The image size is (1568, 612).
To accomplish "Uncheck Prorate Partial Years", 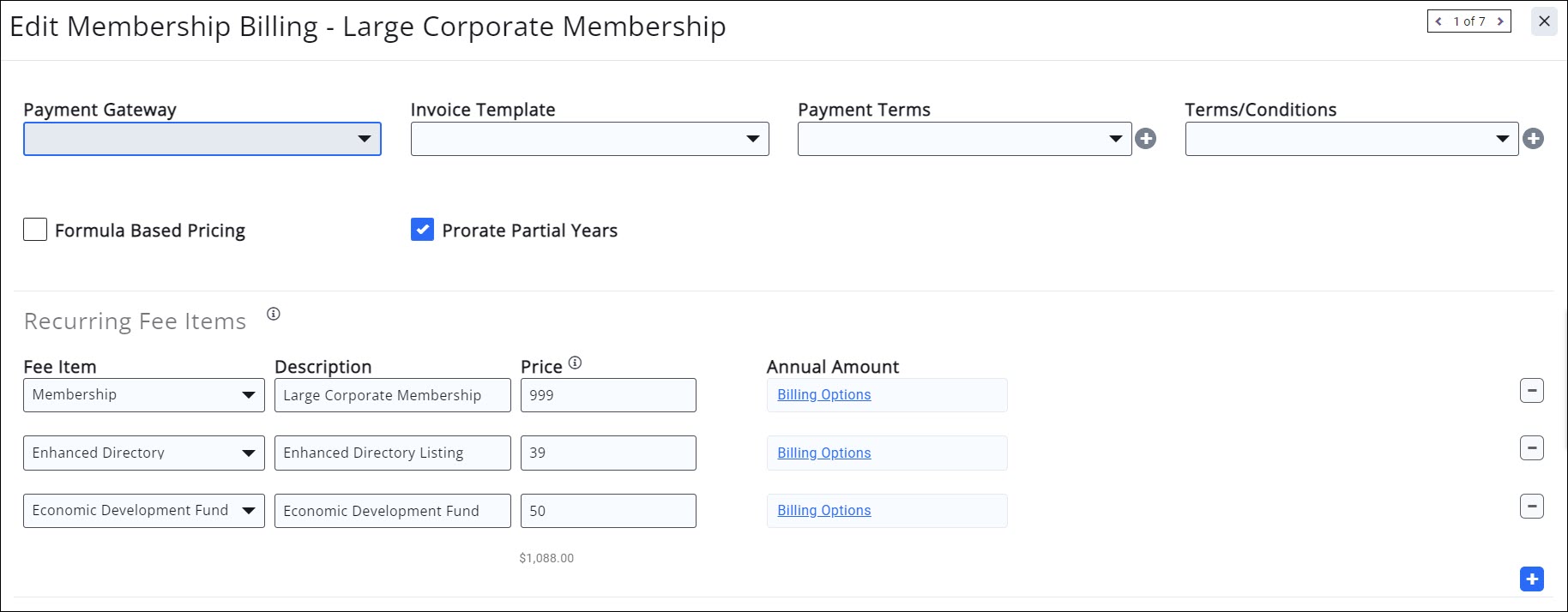I will pos(422,230).
